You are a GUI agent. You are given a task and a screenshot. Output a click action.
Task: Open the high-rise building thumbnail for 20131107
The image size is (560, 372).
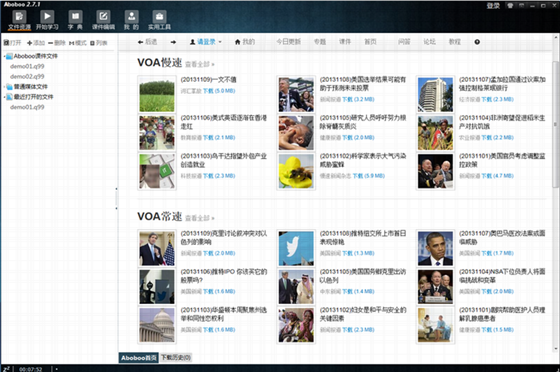(435, 95)
